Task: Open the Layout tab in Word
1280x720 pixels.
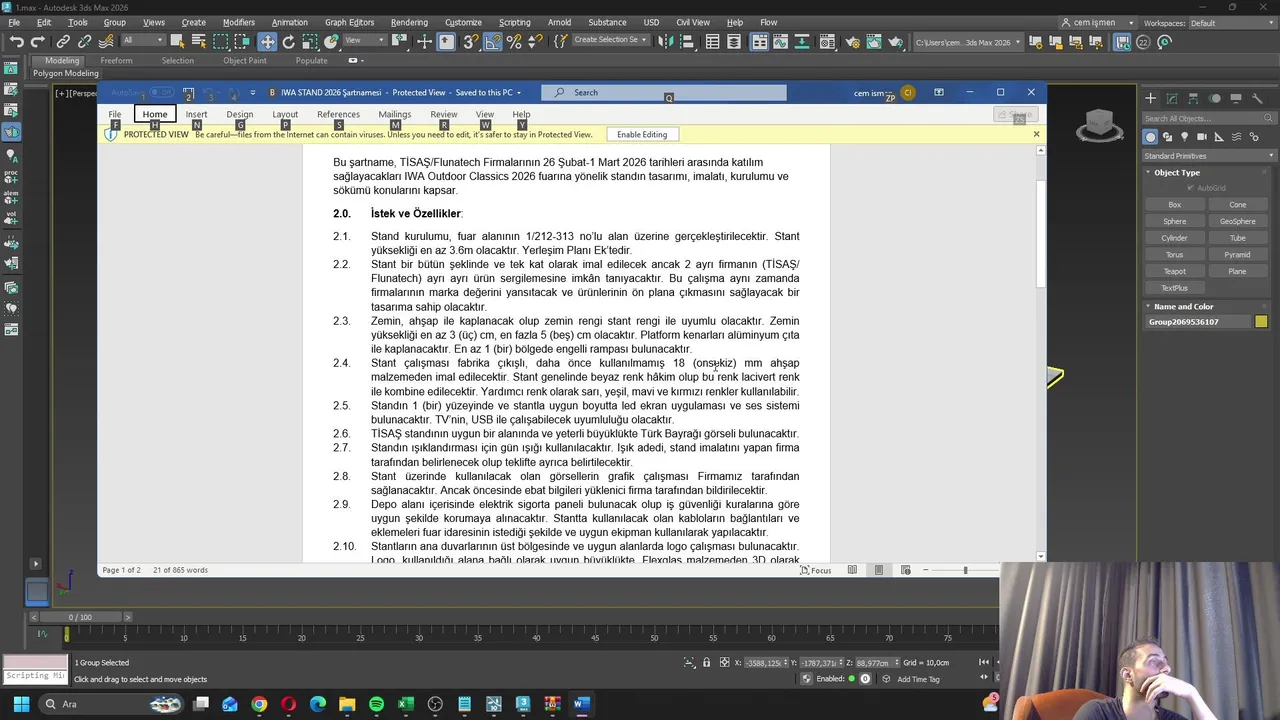Action: click(285, 114)
